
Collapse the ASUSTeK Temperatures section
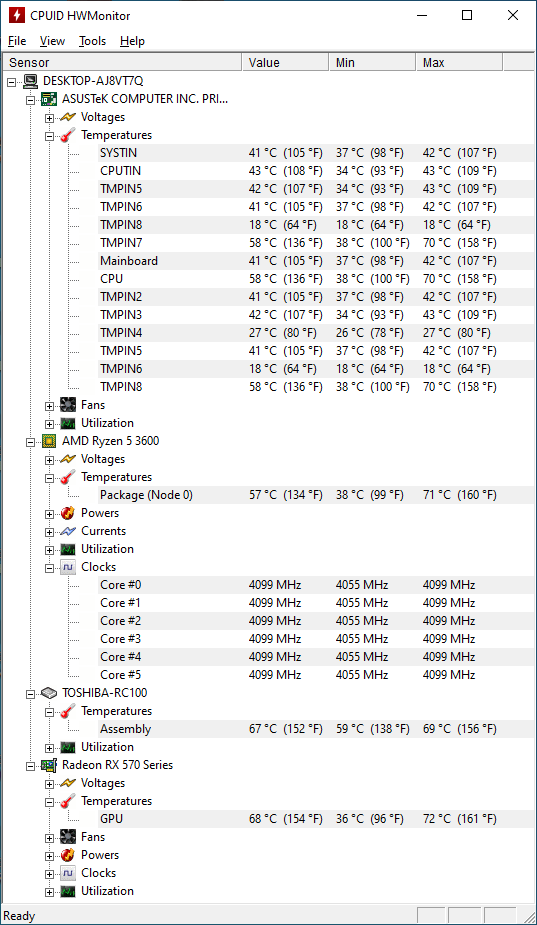pyautogui.click(x=50, y=136)
